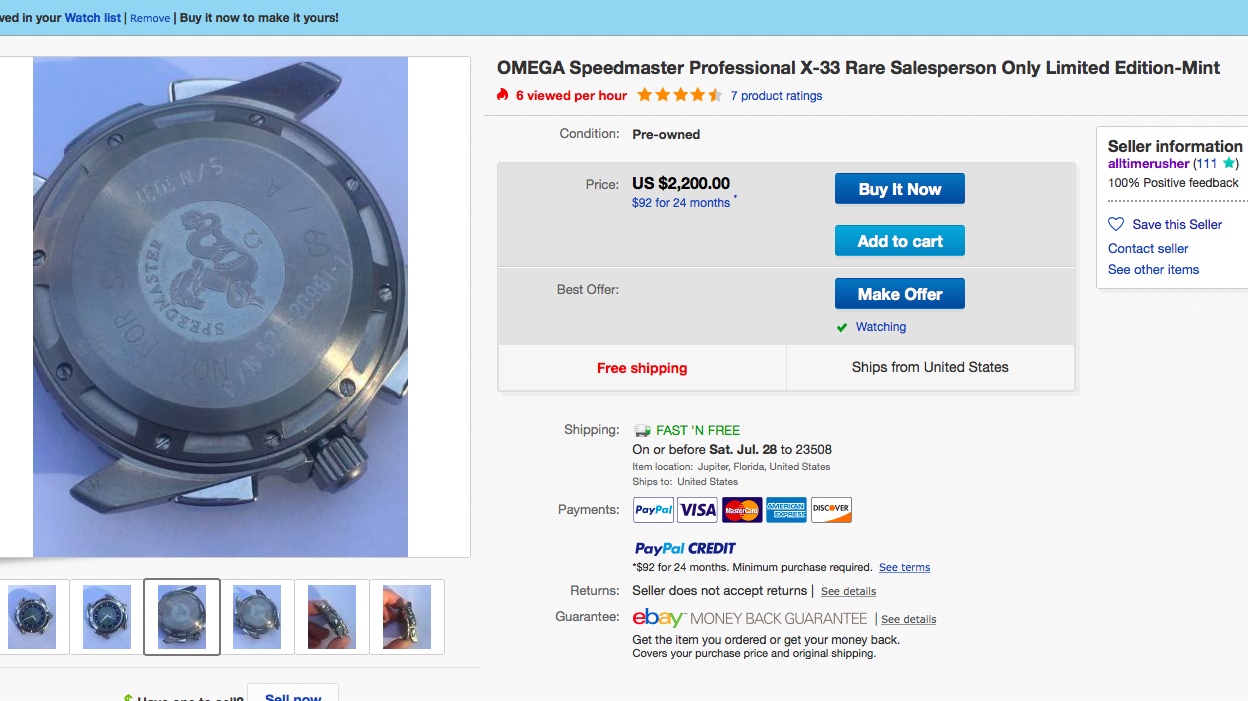Click the eBay Money Back Guarantee logo
Screen dimensions: 1248x701
(x=750, y=618)
